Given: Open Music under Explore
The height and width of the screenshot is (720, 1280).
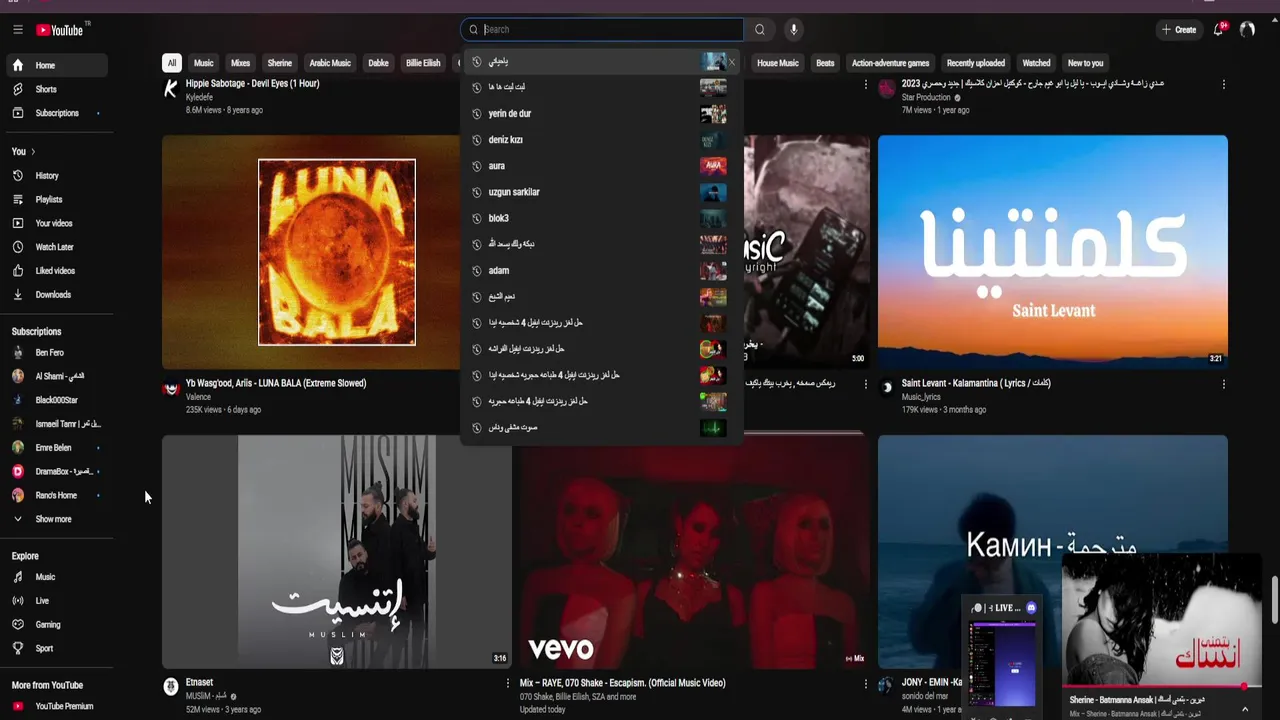Looking at the screenshot, I should pyautogui.click(x=57, y=577).
